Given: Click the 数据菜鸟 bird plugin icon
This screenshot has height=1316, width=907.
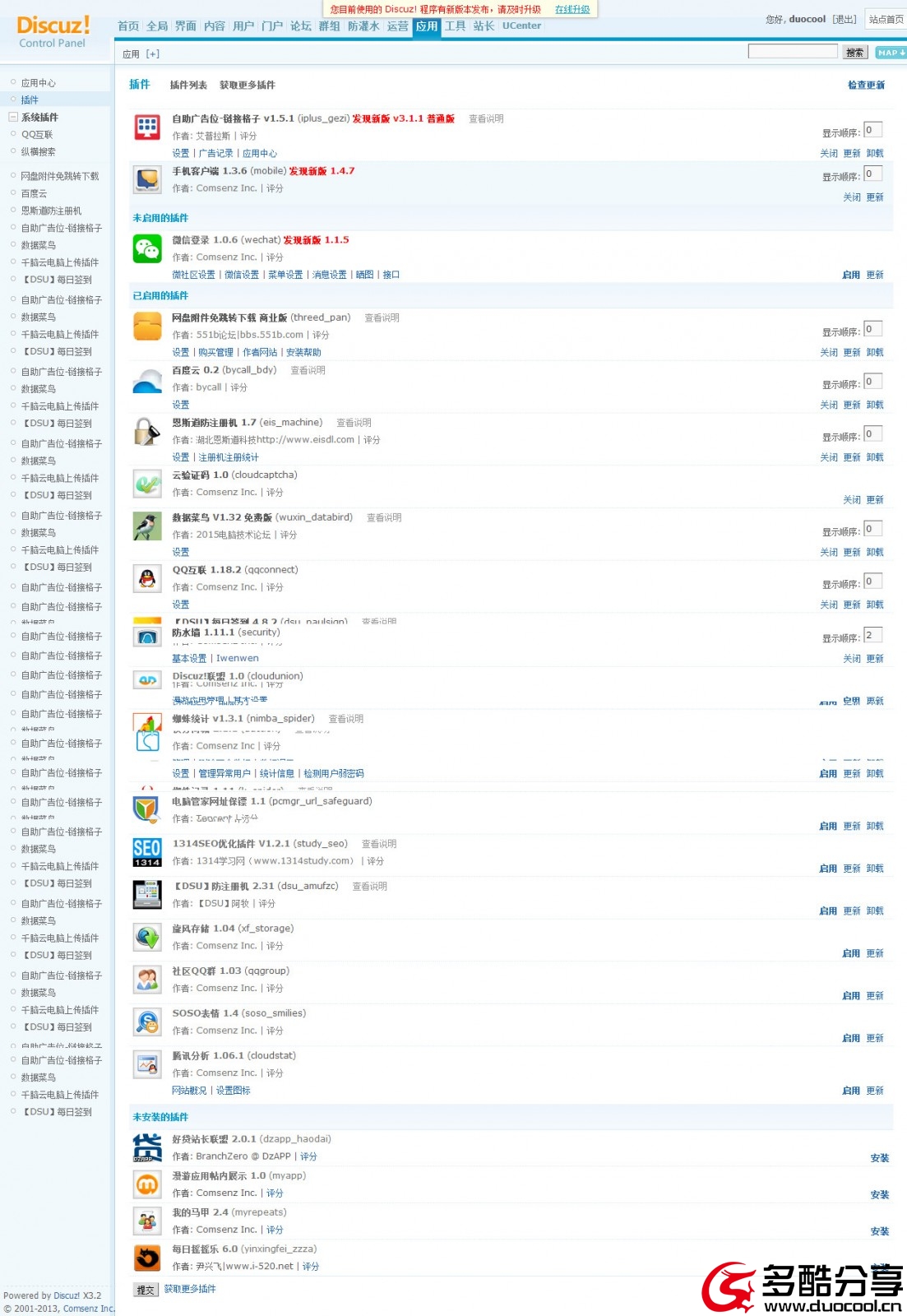Looking at the screenshot, I should 147,526.
